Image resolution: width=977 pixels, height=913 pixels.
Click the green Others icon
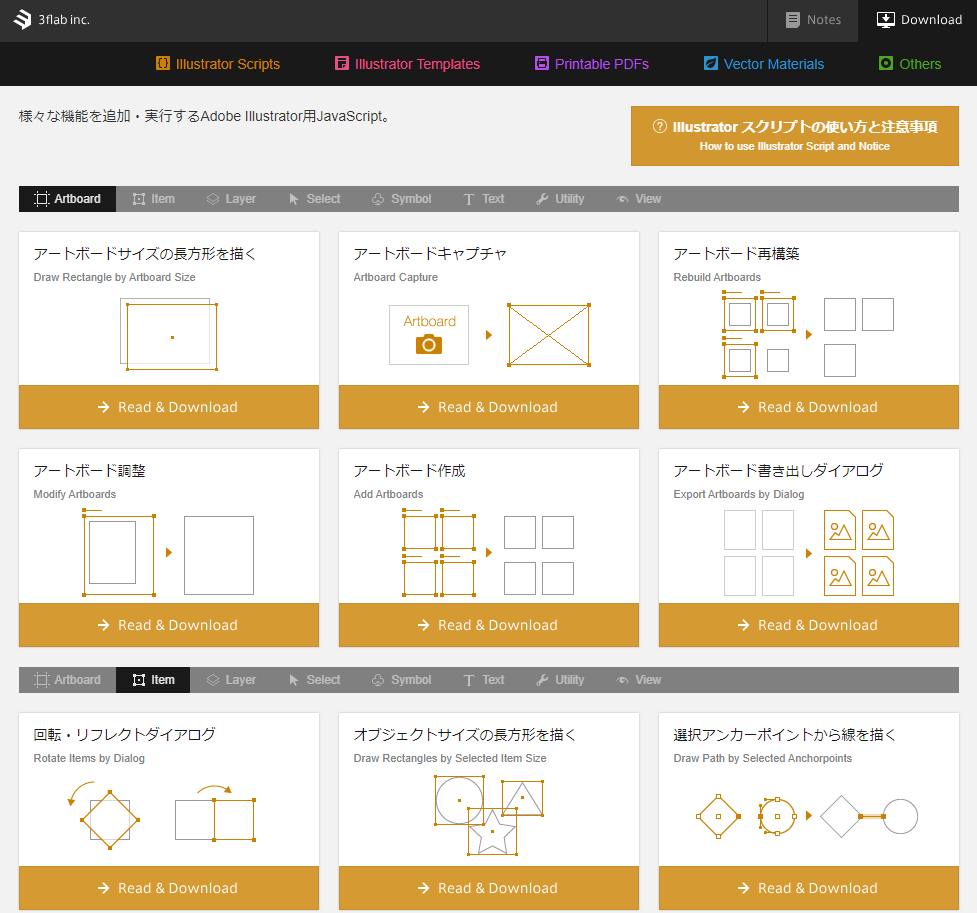coord(885,64)
